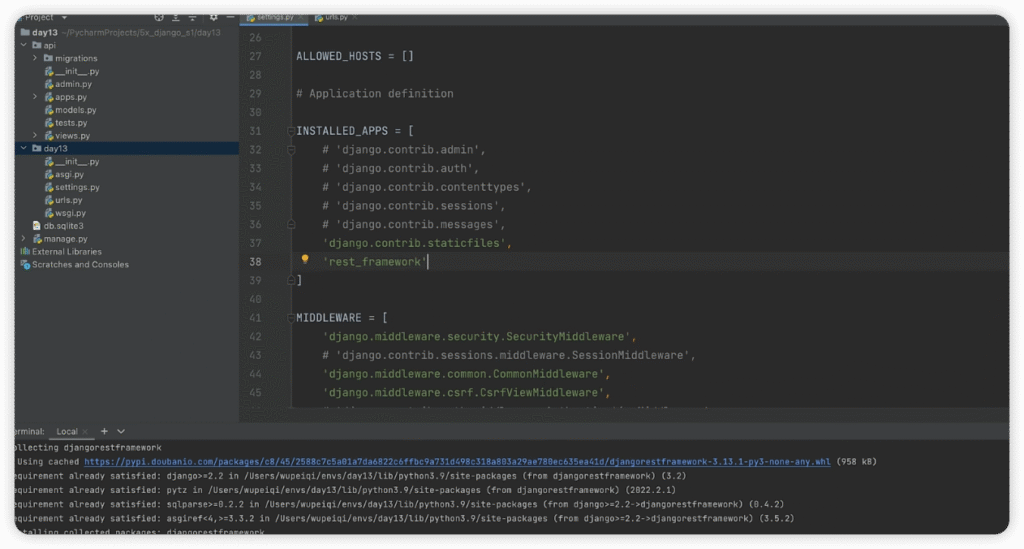Toggle the fold marker beside MIDDLEWARE line

(x=291, y=318)
